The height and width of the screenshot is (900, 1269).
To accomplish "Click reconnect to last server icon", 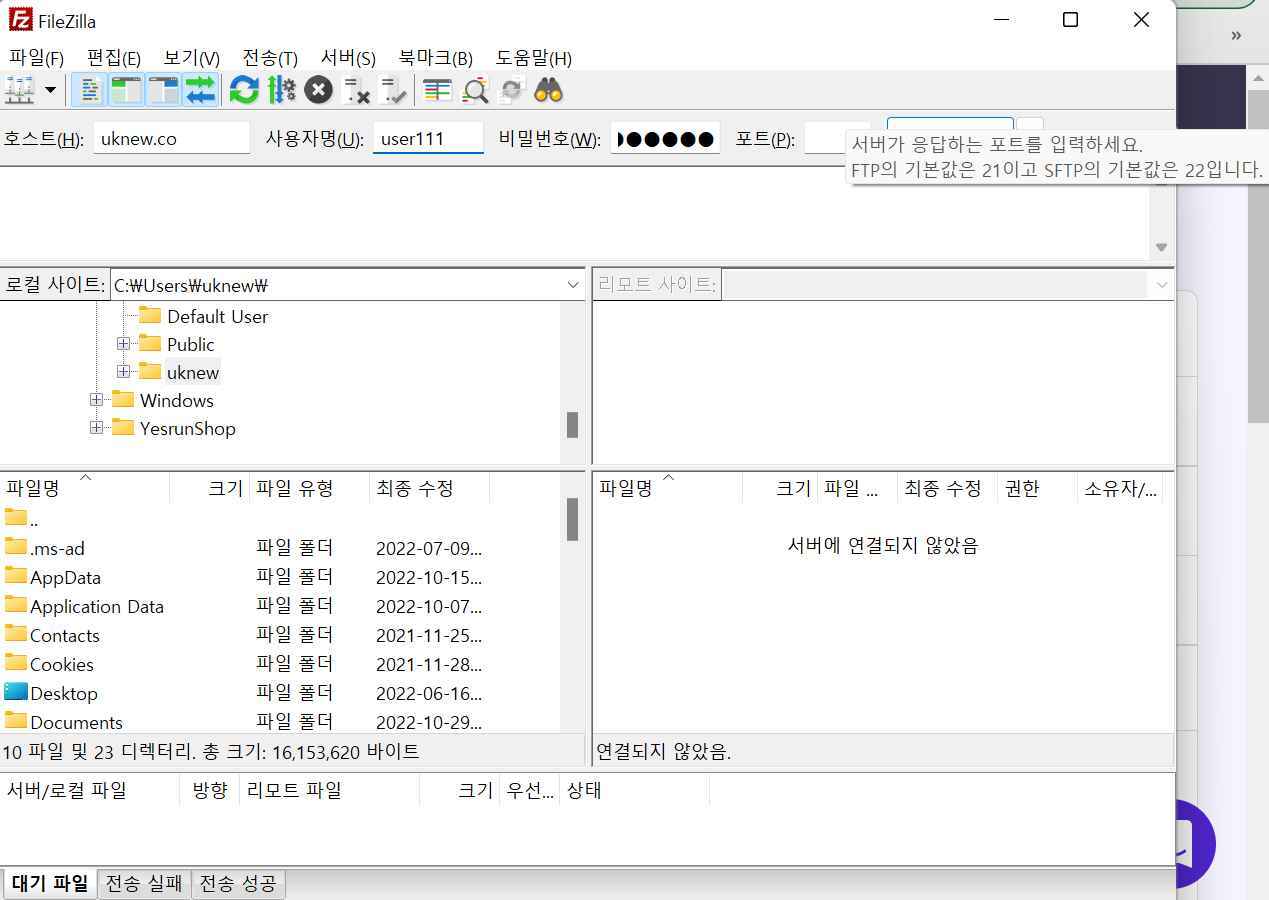I will click(x=393, y=91).
